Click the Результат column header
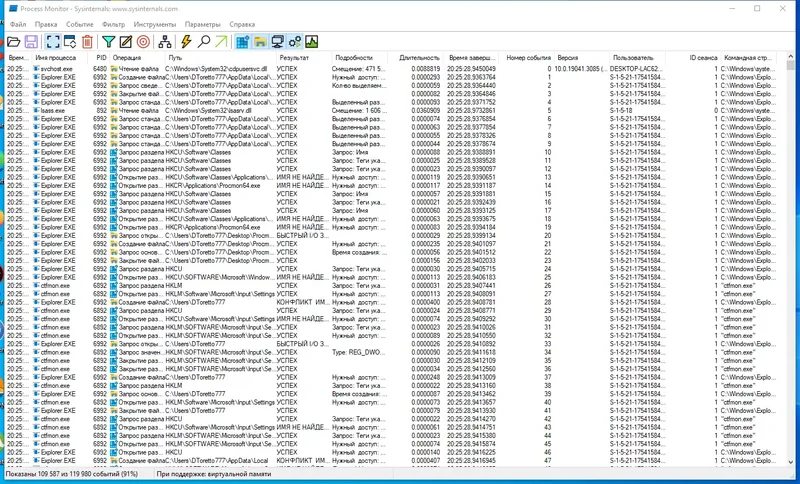This screenshot has height=484, width=800. tap(294, 58)
